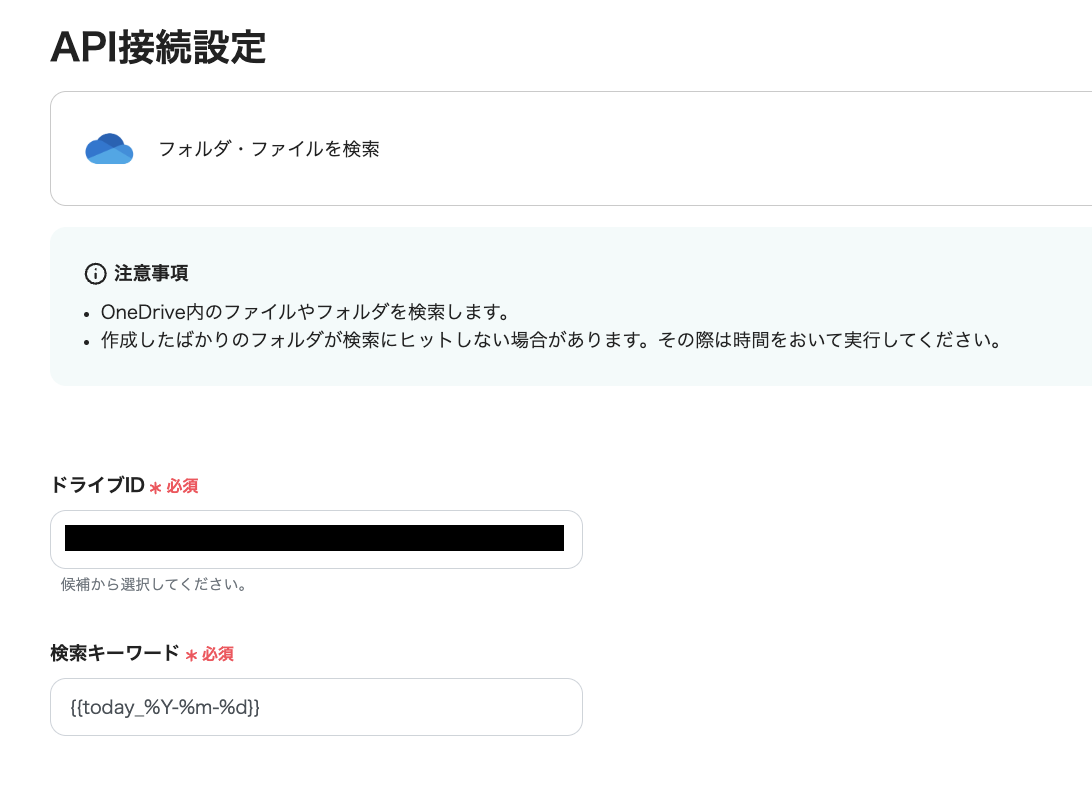Click the red asterisk next to ドライブID
The width and height of the screenshot is (1092, 800).
pyautogui.click(x=155, y=487)
